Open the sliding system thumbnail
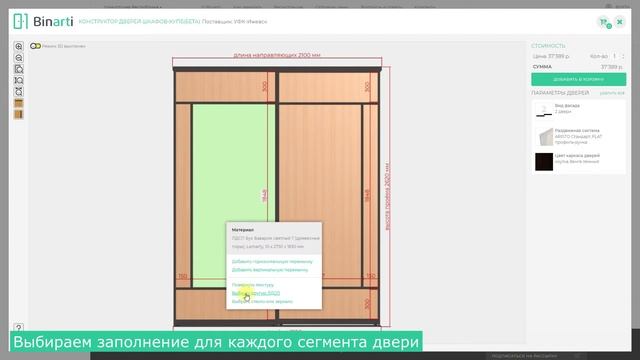Viewport: 640px width, 360px height. tap(544, 136)
